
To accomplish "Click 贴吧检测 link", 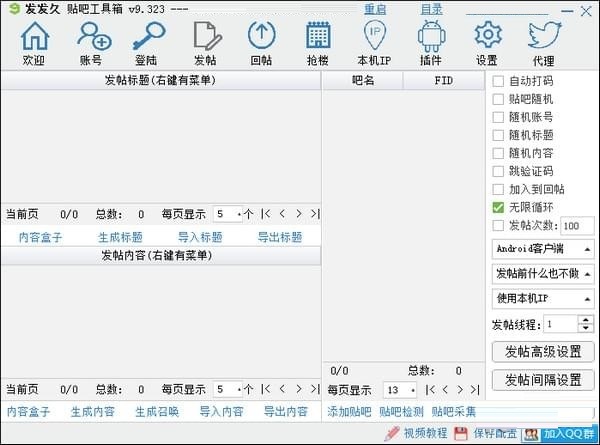I will (x=401, y=412).
